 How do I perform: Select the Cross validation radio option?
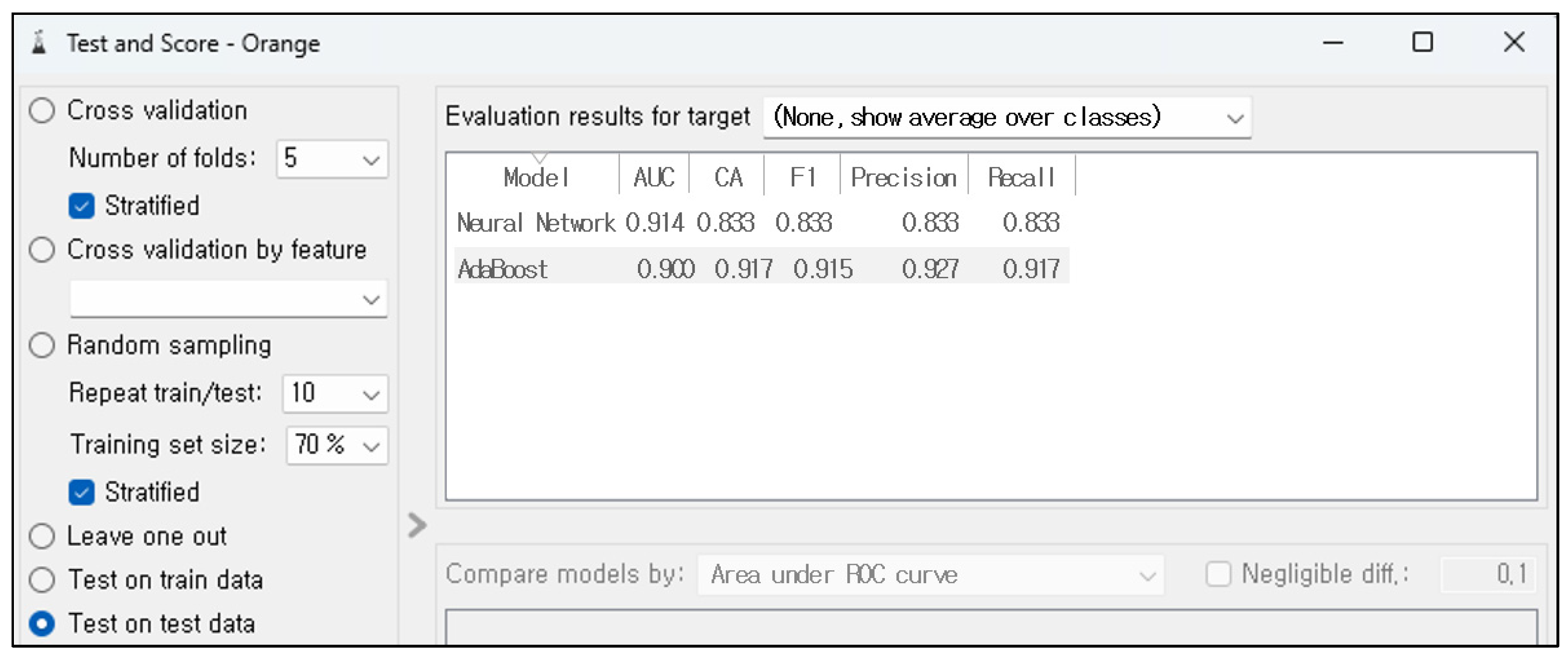(x=42, y=112)
